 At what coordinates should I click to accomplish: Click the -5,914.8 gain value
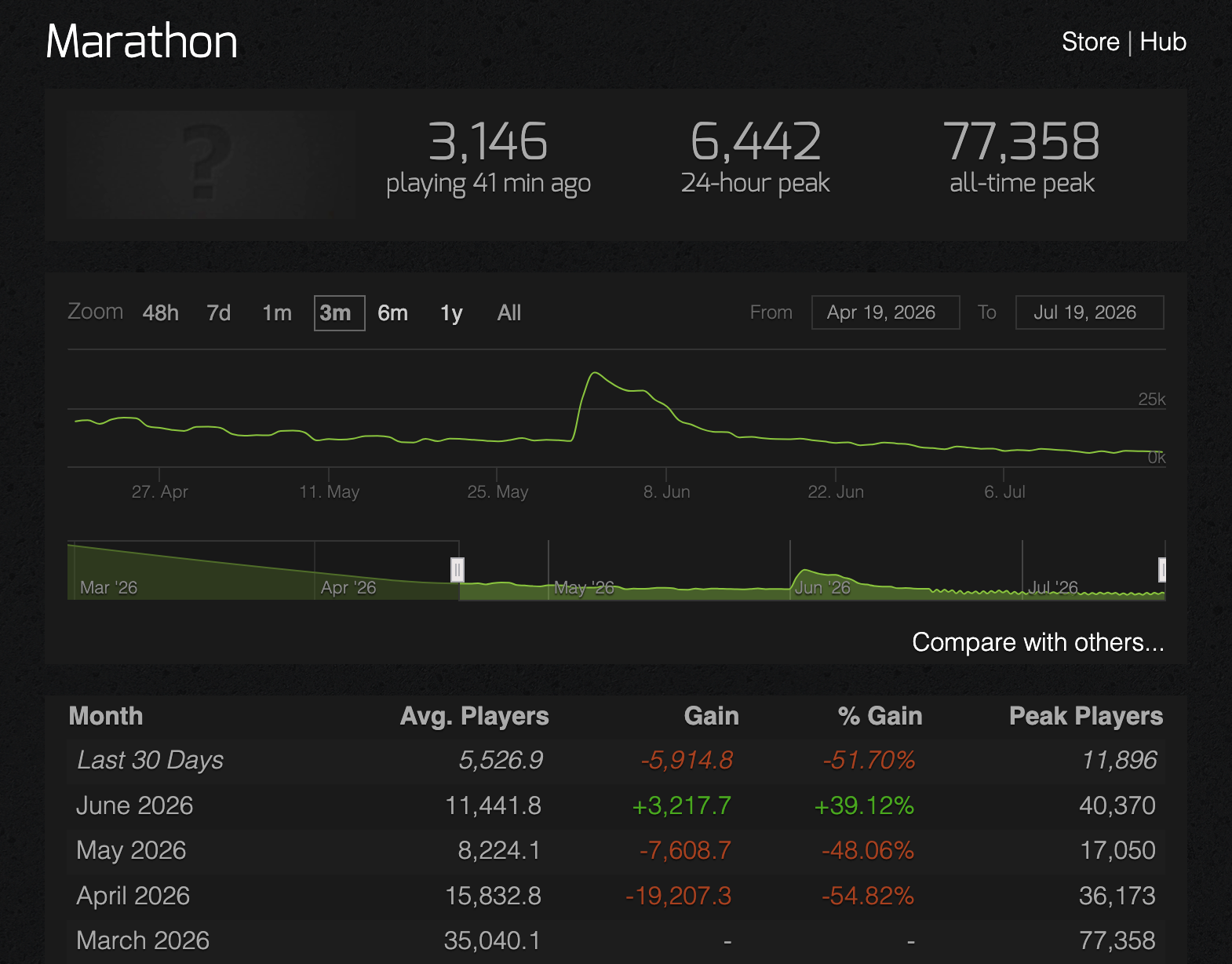tap(687, 760)
